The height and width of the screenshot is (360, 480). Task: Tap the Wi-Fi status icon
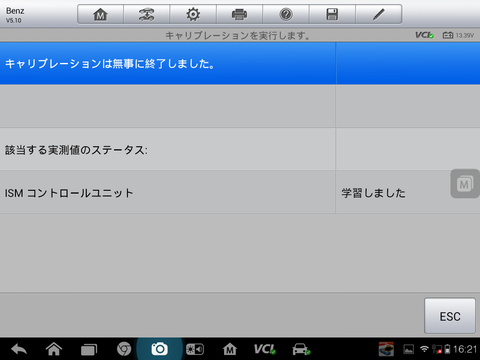point(424,349)
